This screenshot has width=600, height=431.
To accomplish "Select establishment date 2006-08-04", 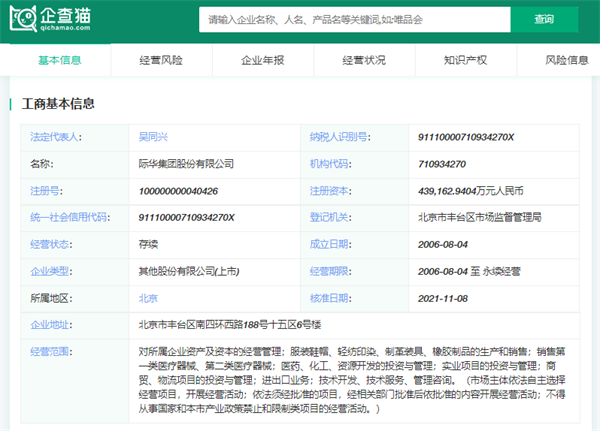I will coord(443,244).
